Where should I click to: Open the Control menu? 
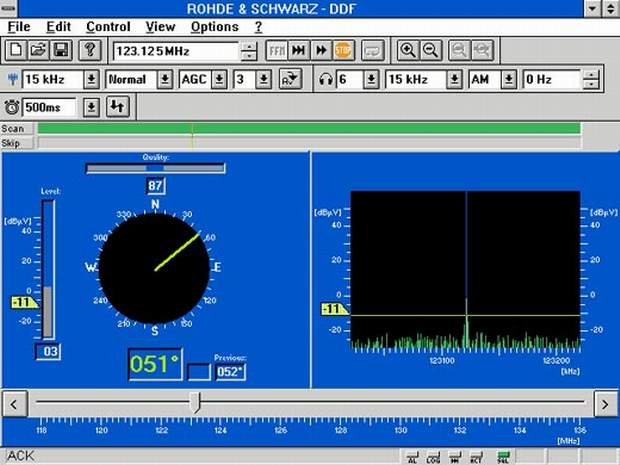click(107, 27)
